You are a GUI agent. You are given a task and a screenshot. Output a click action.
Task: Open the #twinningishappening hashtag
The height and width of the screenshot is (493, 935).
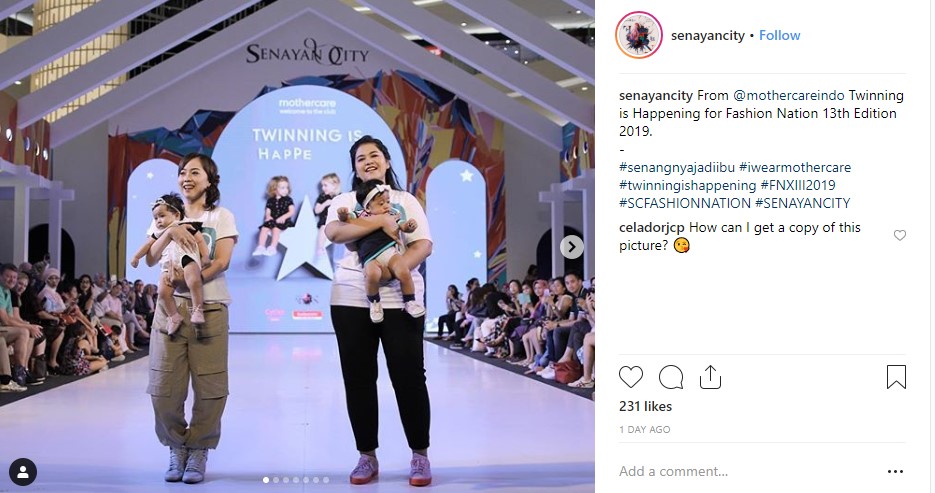(x=688, y=185)
